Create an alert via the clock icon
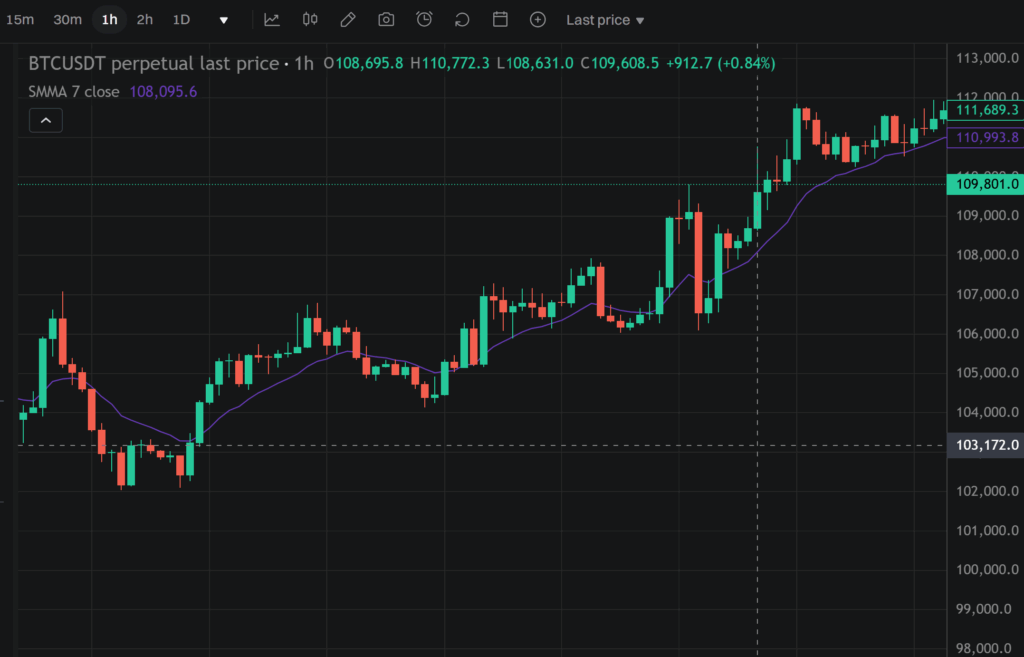 click(423, 19)
